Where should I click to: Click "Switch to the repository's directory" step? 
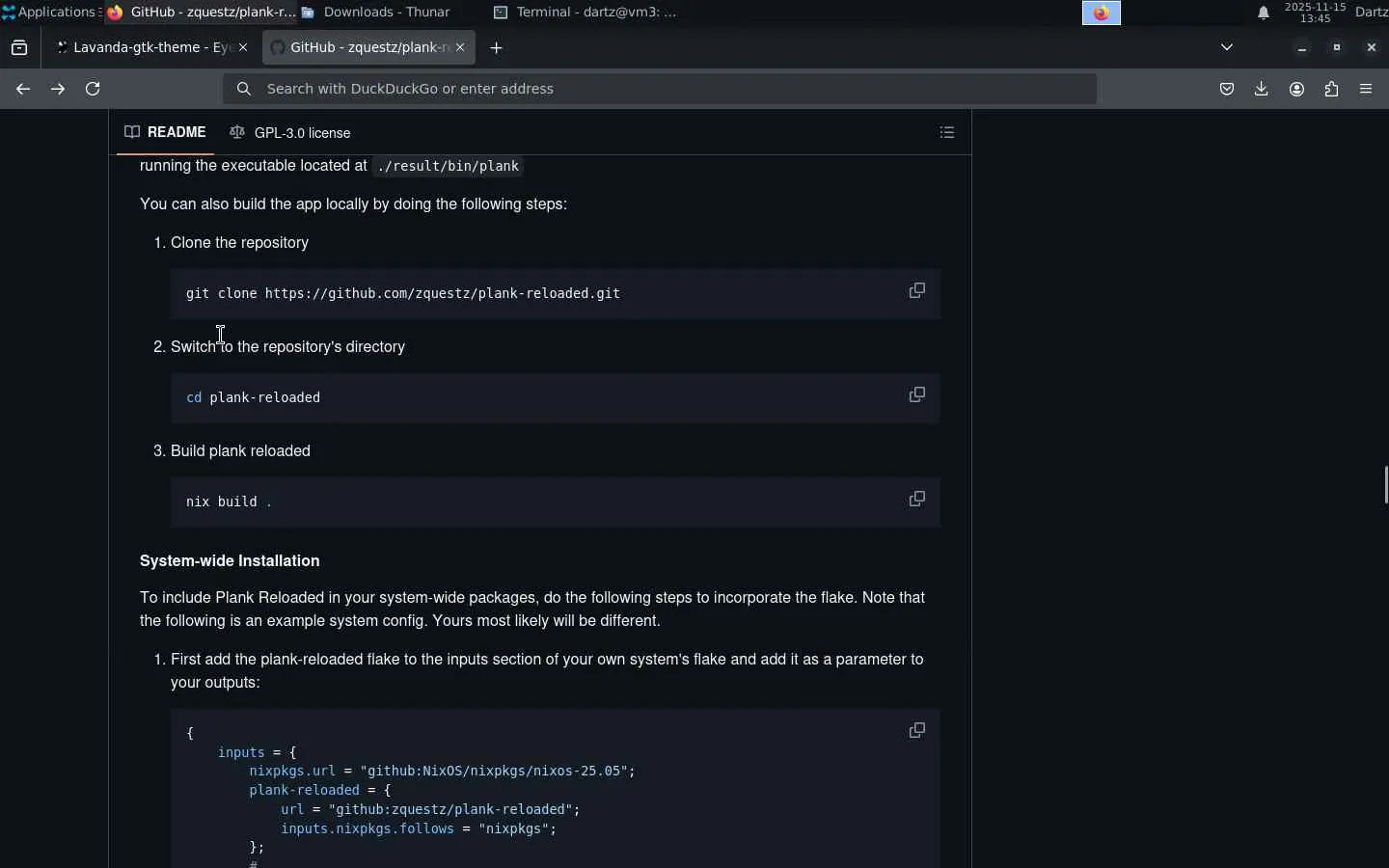[287, 347]
